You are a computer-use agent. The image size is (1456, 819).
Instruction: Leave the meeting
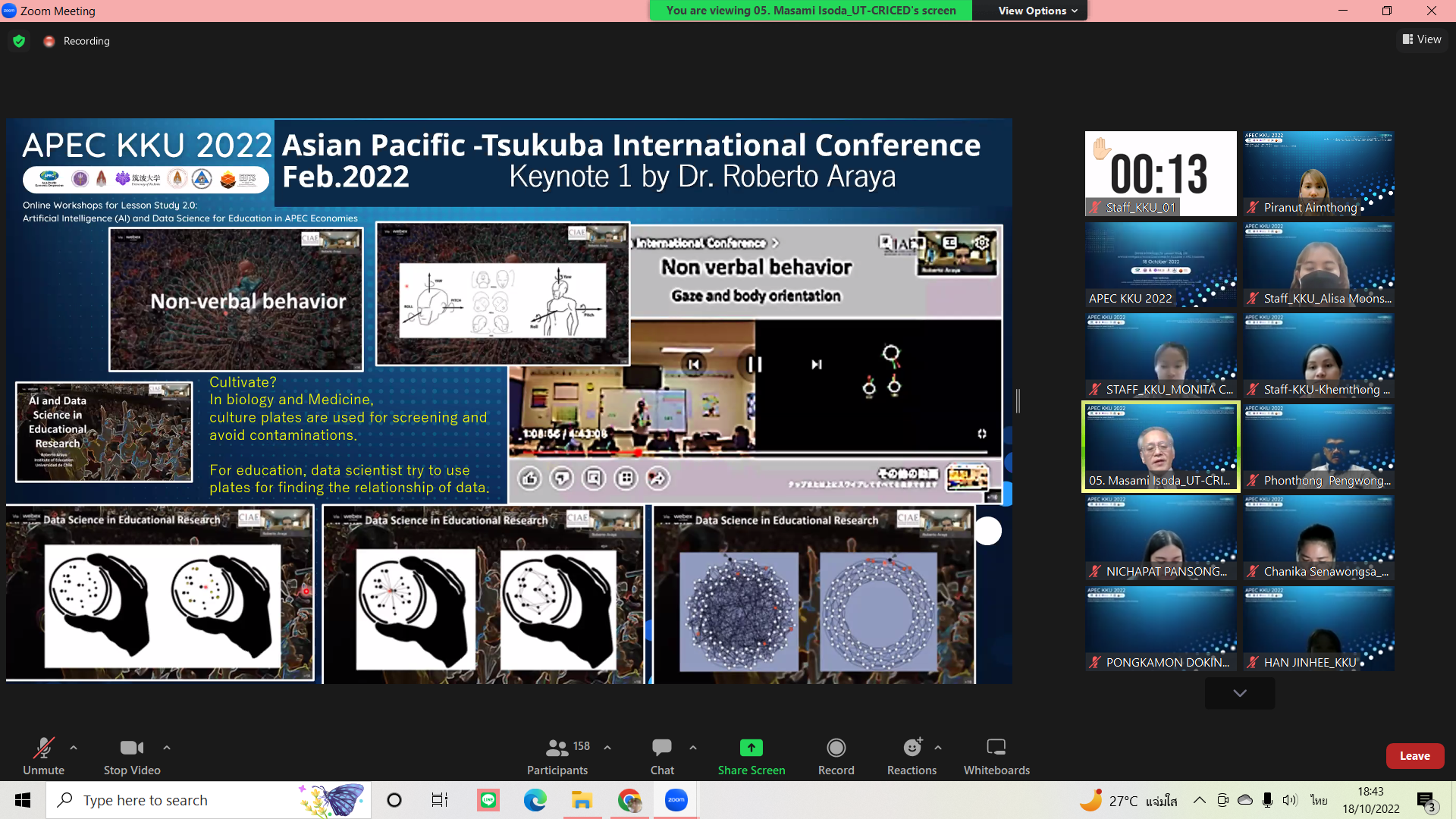pyautogui.click(x=1414, y=756)
